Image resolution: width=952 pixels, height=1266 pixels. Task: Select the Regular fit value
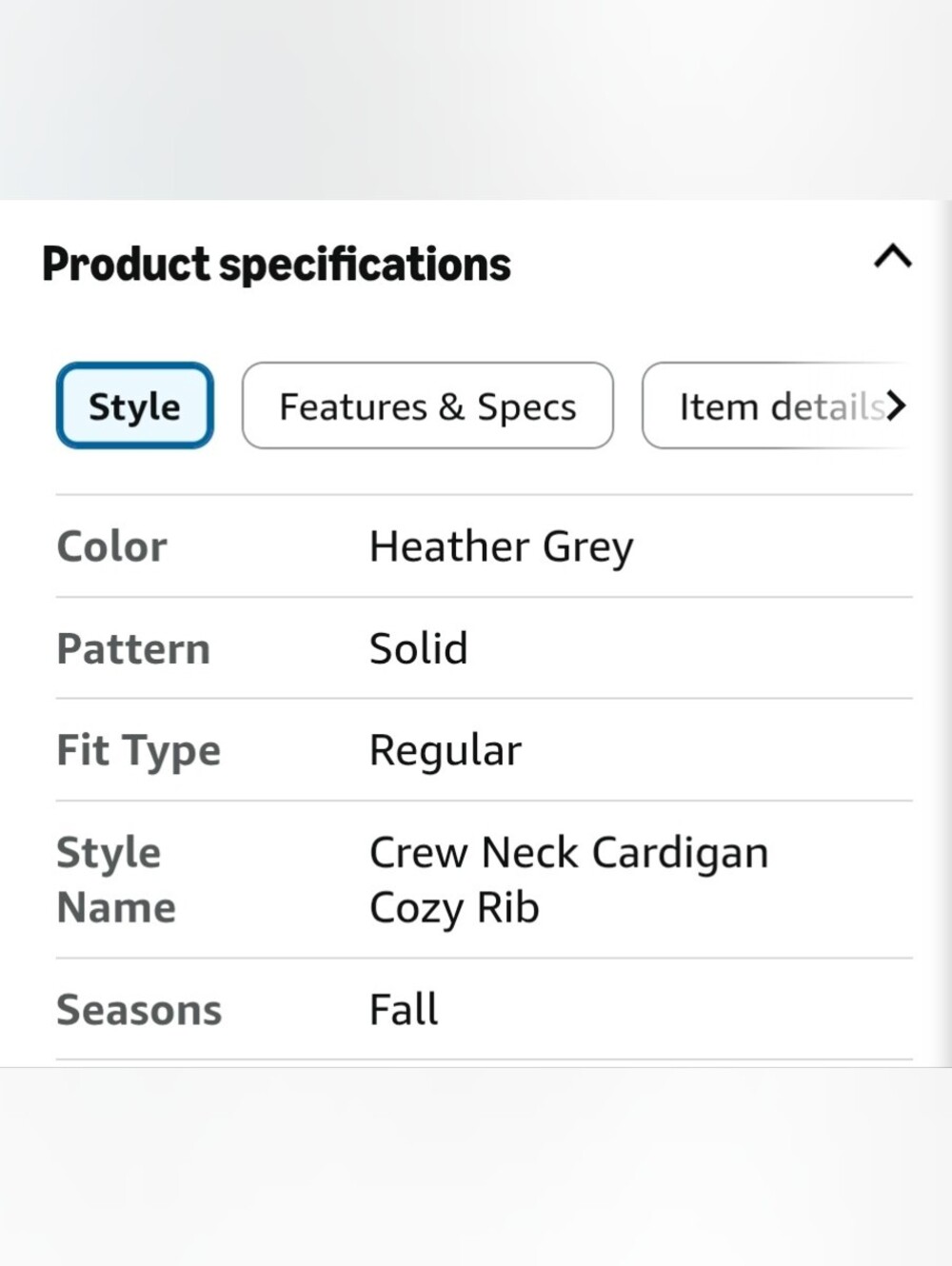(x=446, y=751)
